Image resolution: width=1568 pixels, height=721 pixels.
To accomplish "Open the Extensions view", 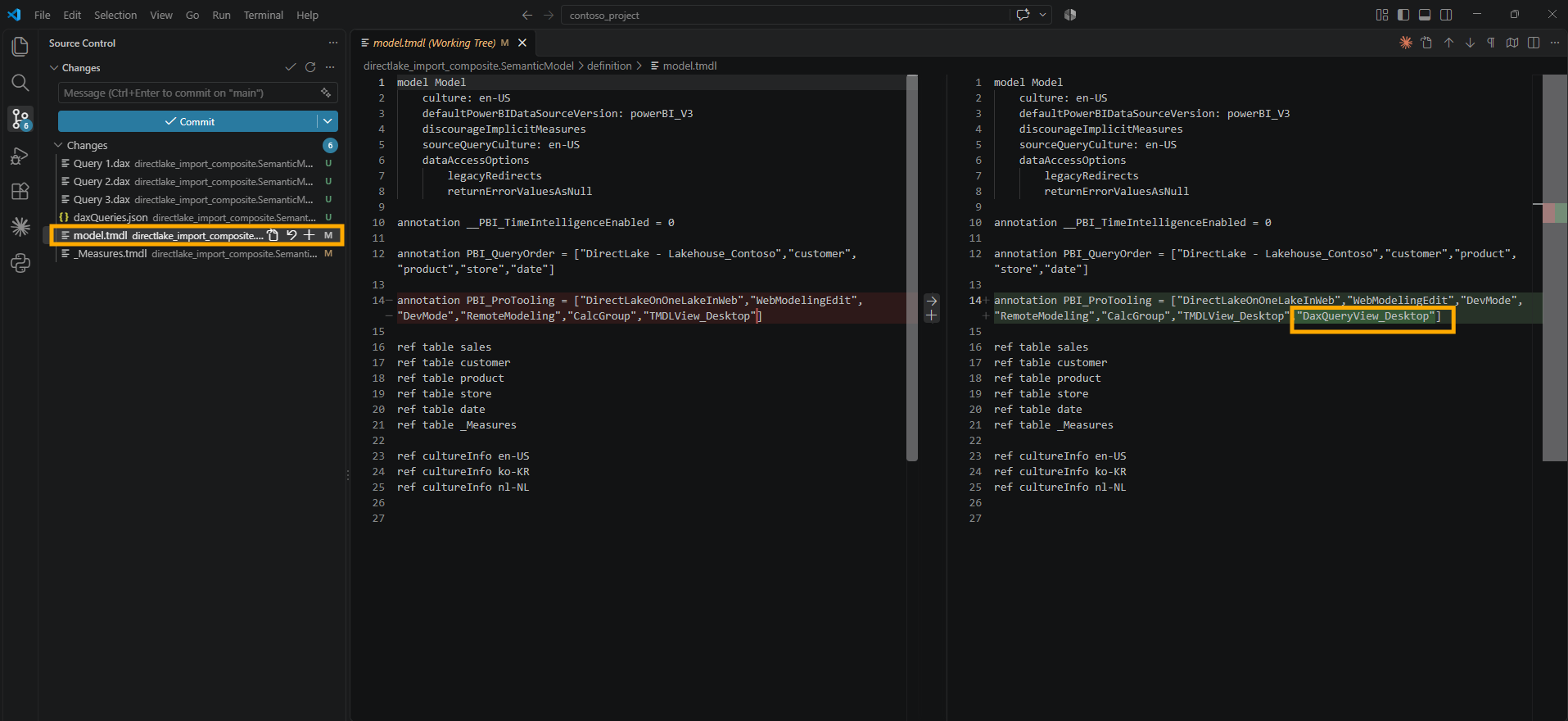I will [20, 191].
